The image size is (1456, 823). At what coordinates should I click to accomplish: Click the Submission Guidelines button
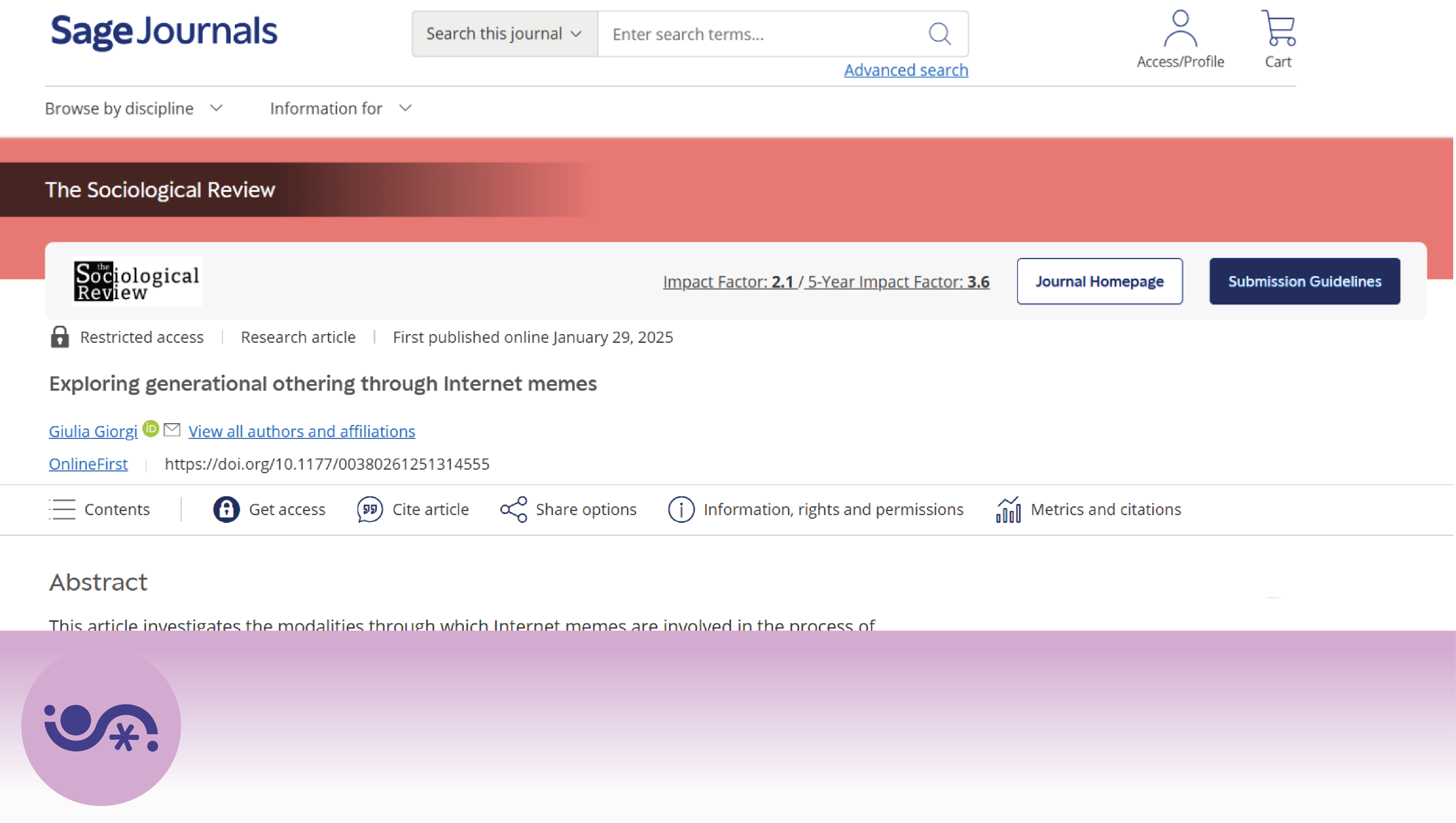coord(1304,281)
